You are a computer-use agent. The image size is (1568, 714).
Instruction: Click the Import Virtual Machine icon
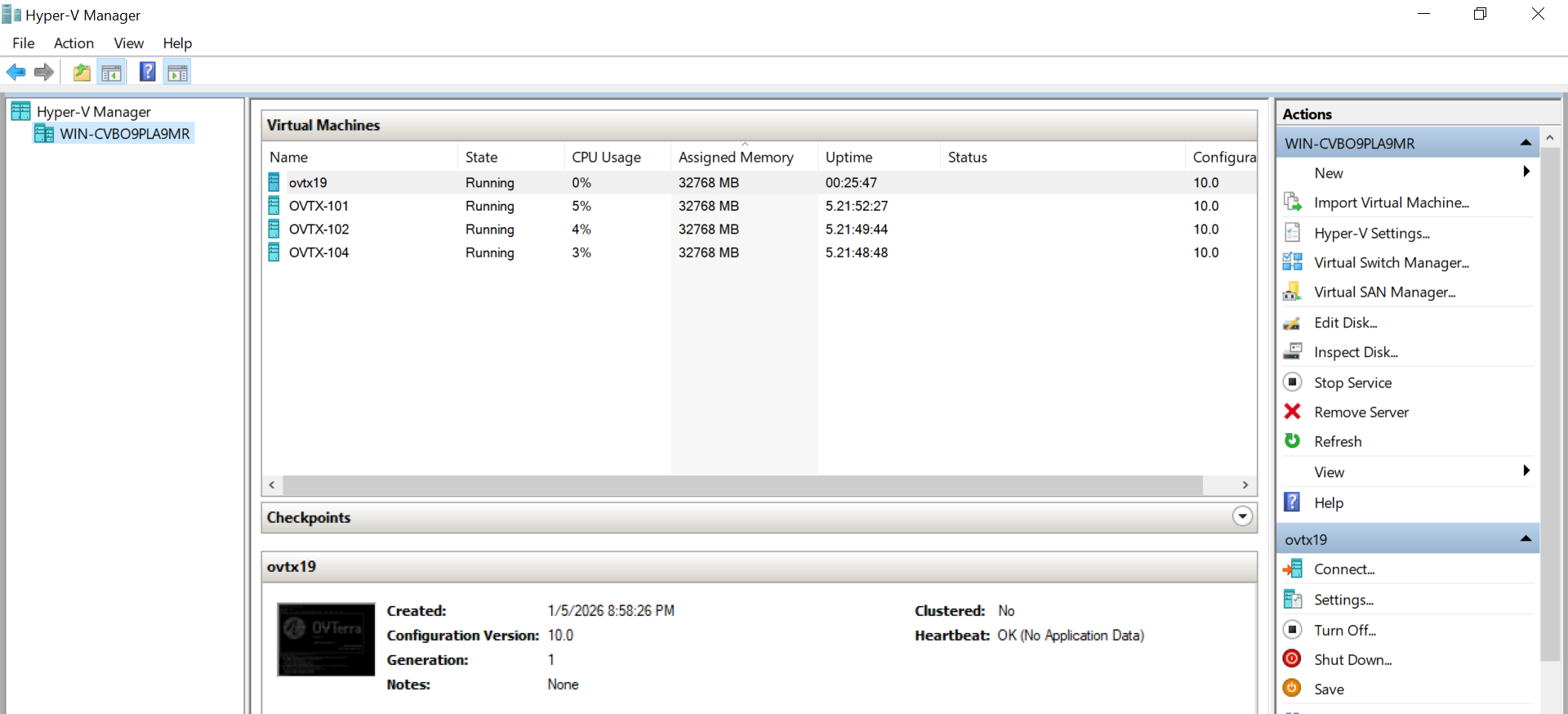(x=1292, y=202)
